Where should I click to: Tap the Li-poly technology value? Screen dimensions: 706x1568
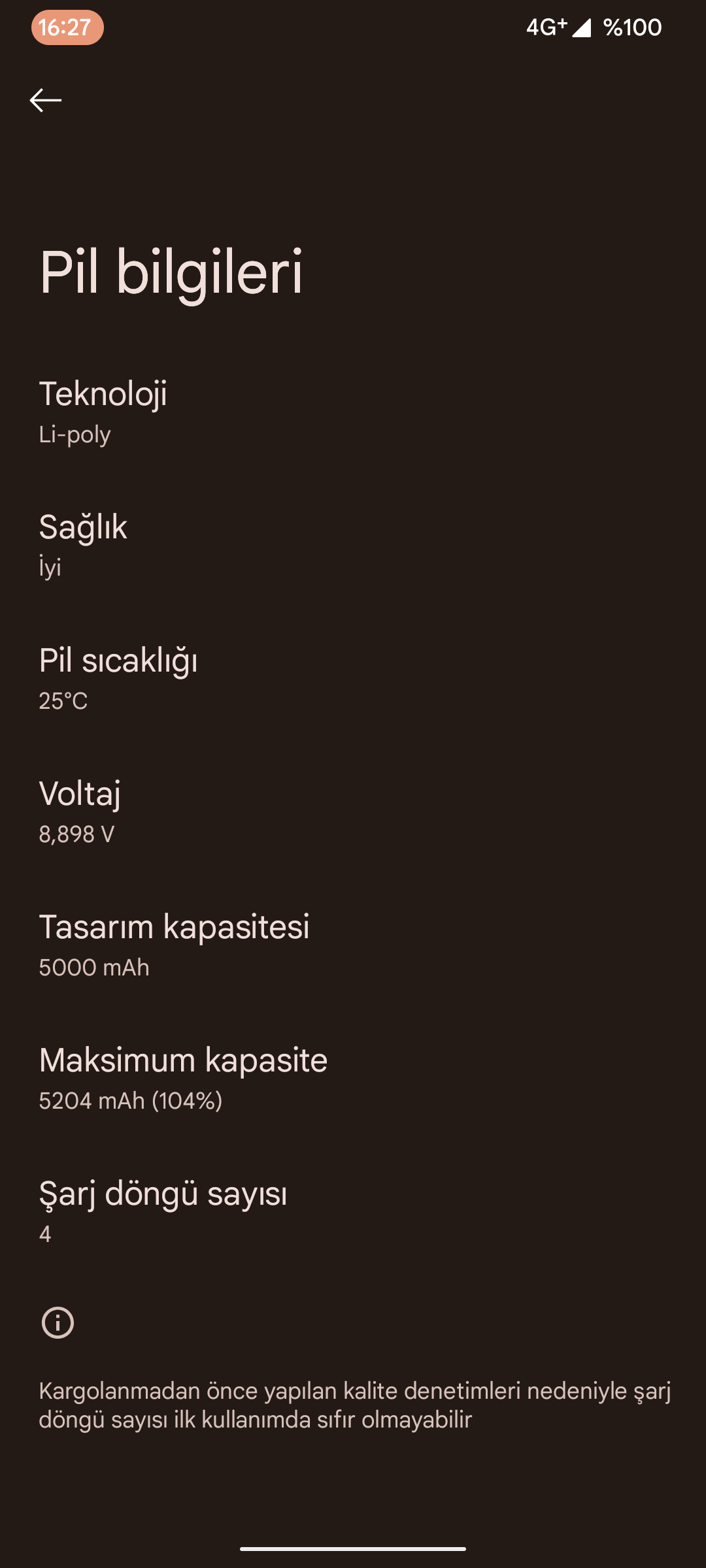coord(75,434)
